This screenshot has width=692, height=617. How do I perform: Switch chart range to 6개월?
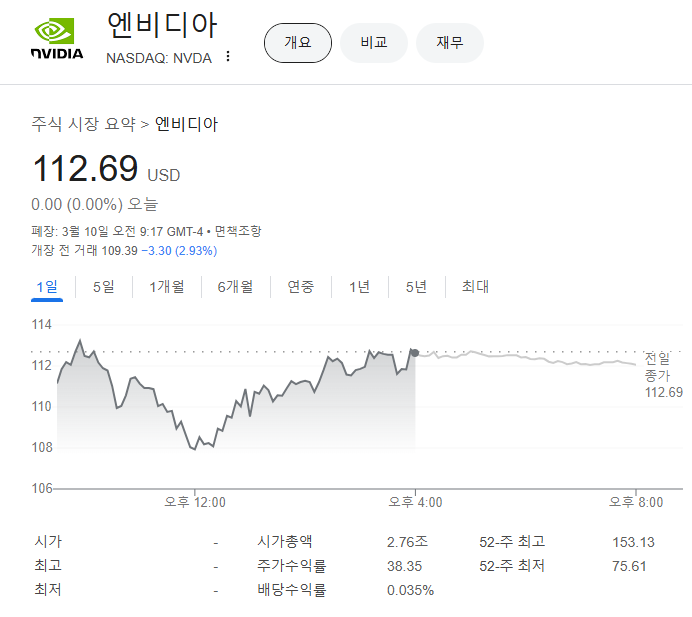235,287
